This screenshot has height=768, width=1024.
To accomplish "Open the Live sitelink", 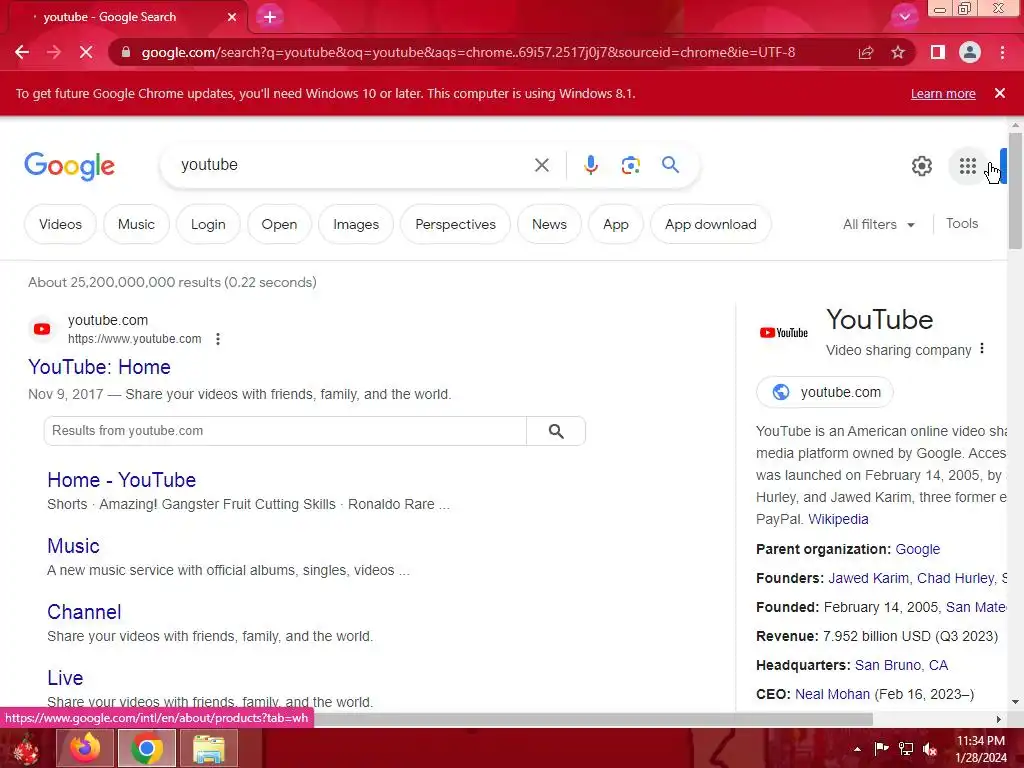I will (x=65, y=678).
